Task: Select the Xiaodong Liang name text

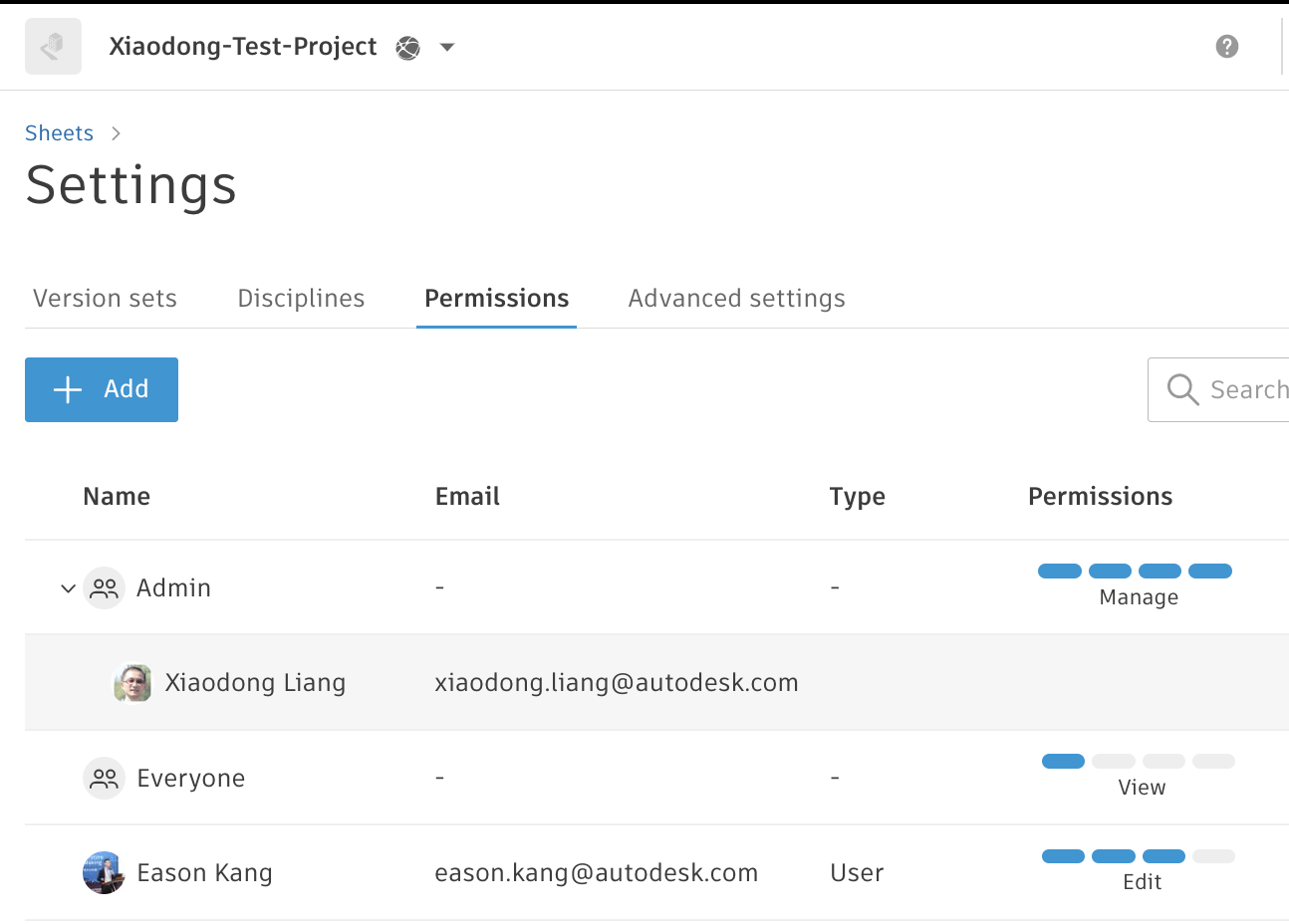Action: pos(255,683)
